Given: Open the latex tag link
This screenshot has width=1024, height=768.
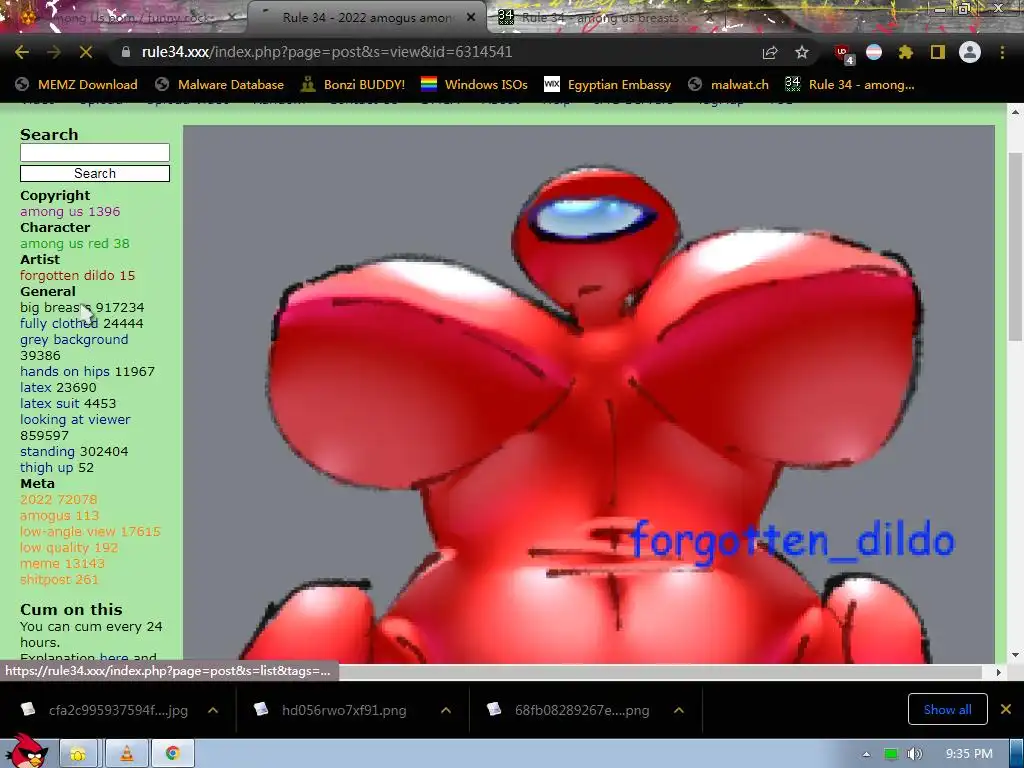Looking at the screenshot, I should (x=35, y=387).
